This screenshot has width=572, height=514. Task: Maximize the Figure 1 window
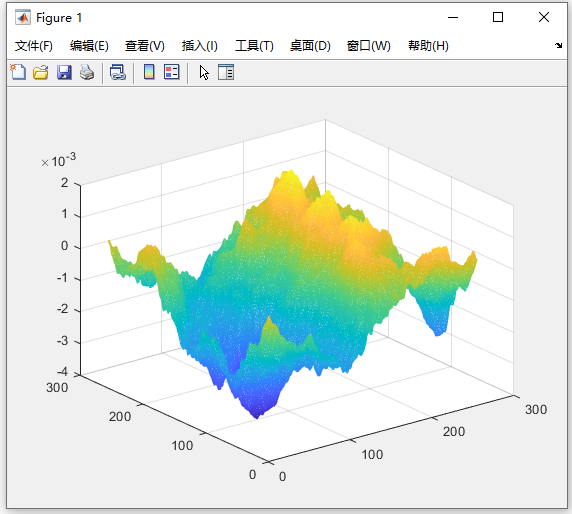click(498, 17)
